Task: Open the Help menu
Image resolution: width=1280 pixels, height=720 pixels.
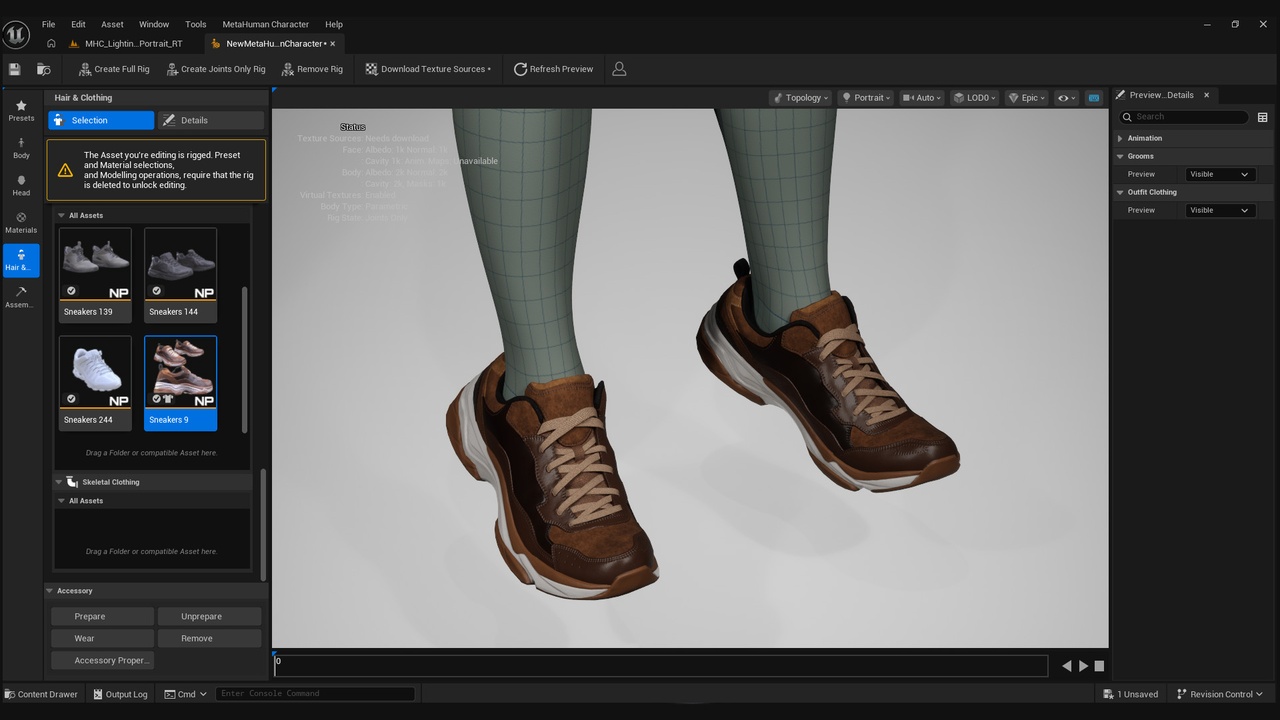Action: coord(334,24)
